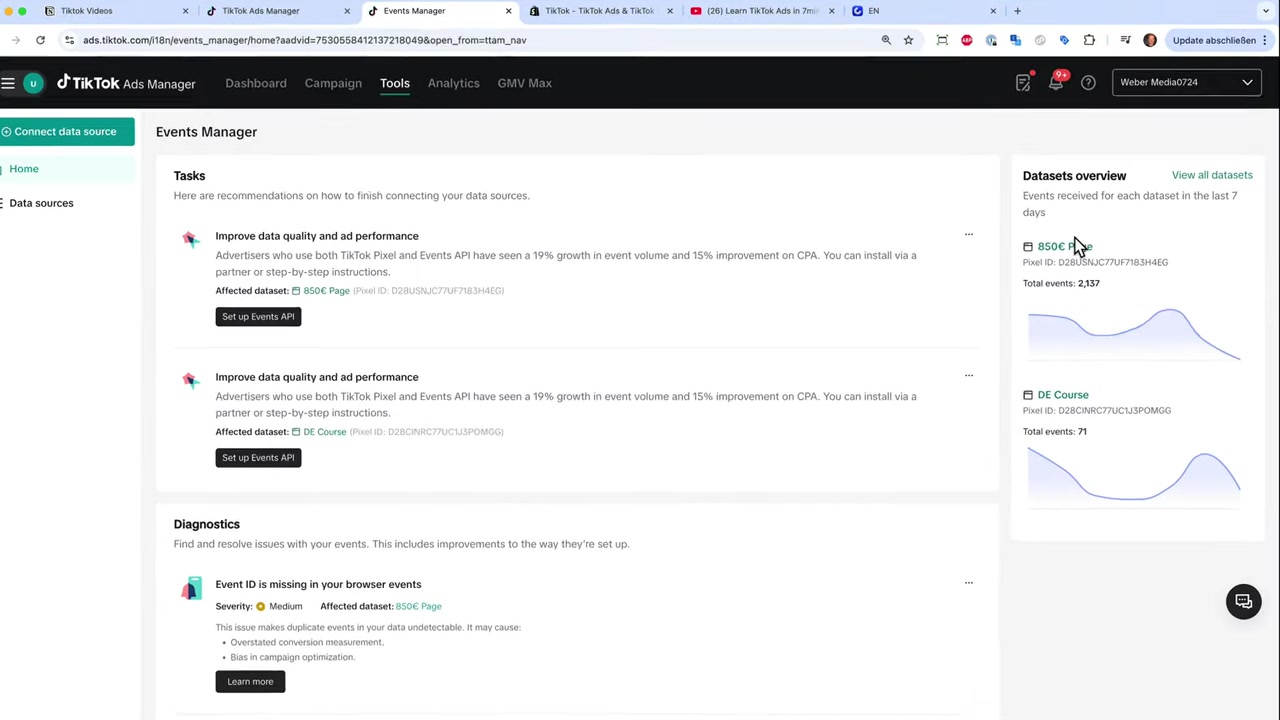Switch to the TikTok Ads Manager browser tab
Screen dimensions: 1280x720
(275, 11)
